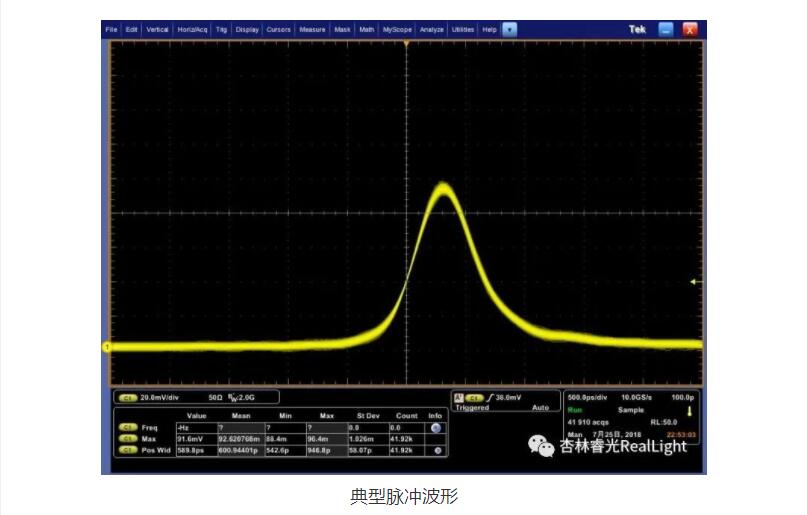Image resolution: width=807 pixels, height=515 pixels.
Task: Click the rising edge slope icon
Action: point(490,398)
